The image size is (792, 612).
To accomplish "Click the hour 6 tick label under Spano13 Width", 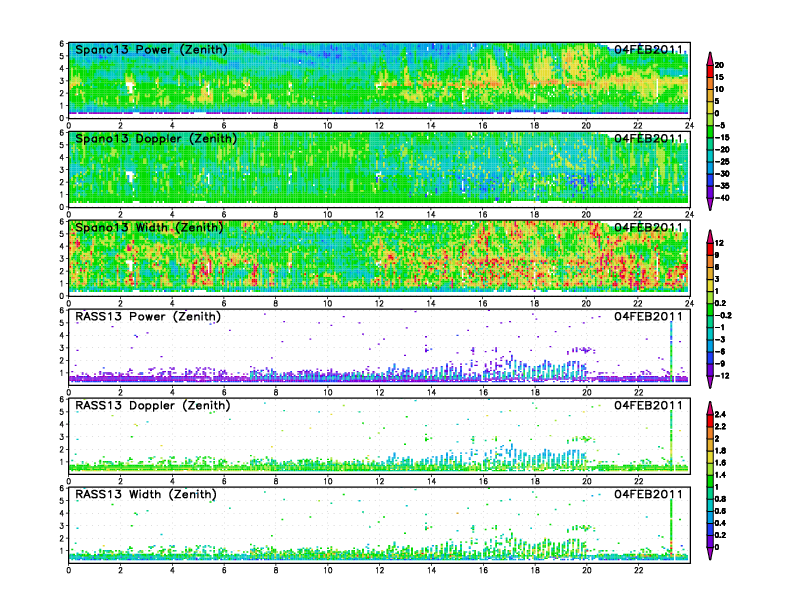I will pyautogui.click(x=224, y=303).
